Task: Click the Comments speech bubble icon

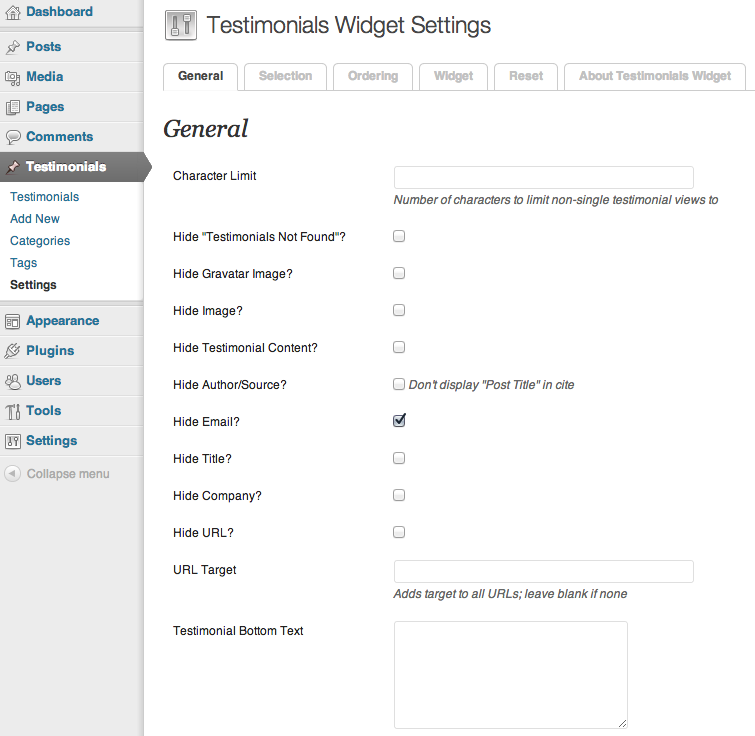Action: tap(13, 137)
